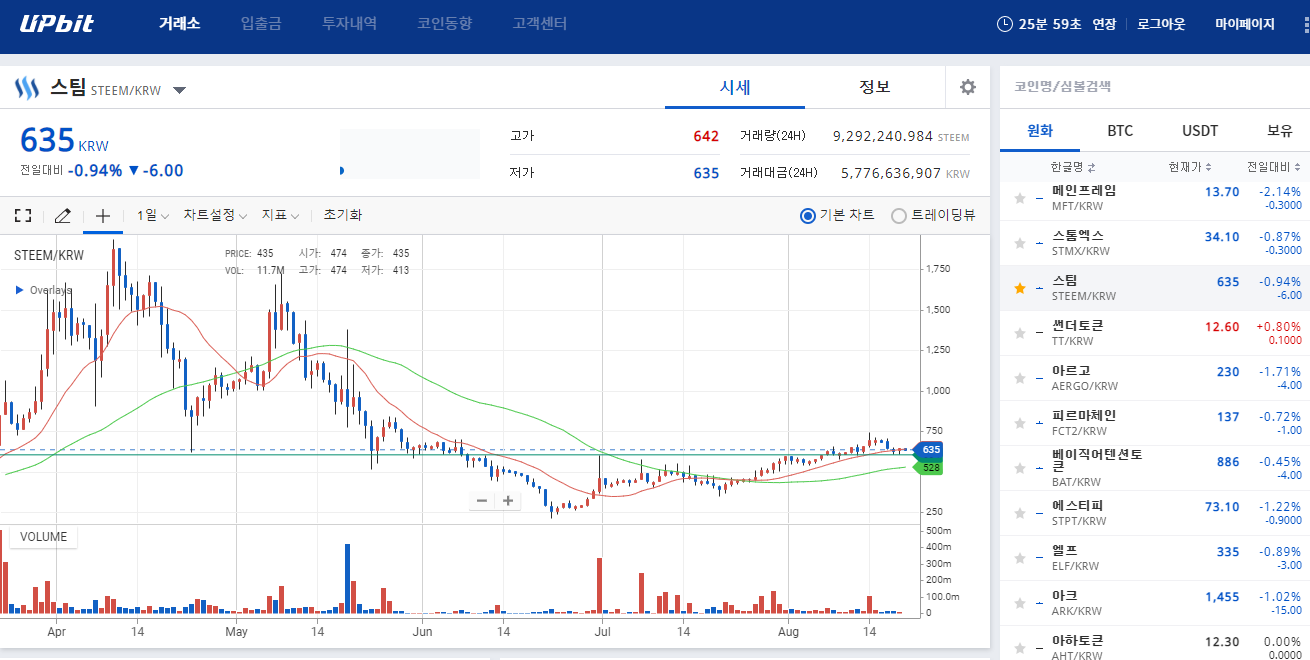Screen dimensions: 1310x660
Task: Click the 고가 642 high price value
Action: click(x=706, y=136)
